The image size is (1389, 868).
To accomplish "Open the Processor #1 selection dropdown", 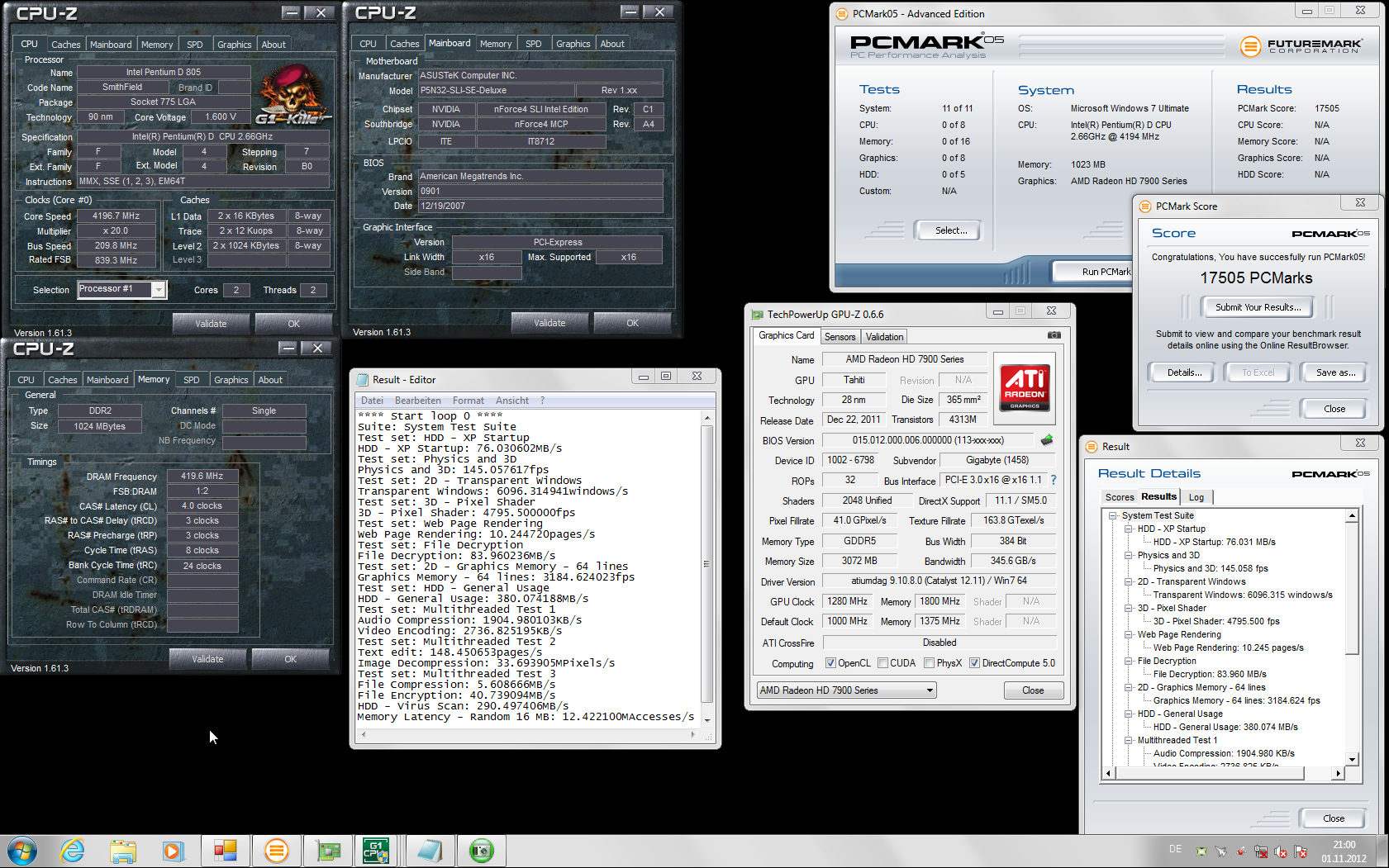I will (x=158, y=289).
